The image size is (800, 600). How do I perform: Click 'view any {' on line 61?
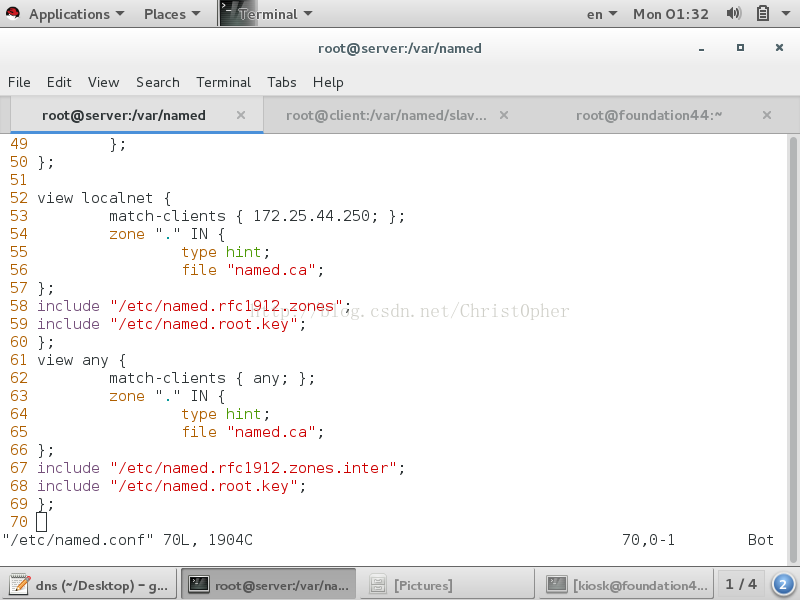tap(82, 360)
